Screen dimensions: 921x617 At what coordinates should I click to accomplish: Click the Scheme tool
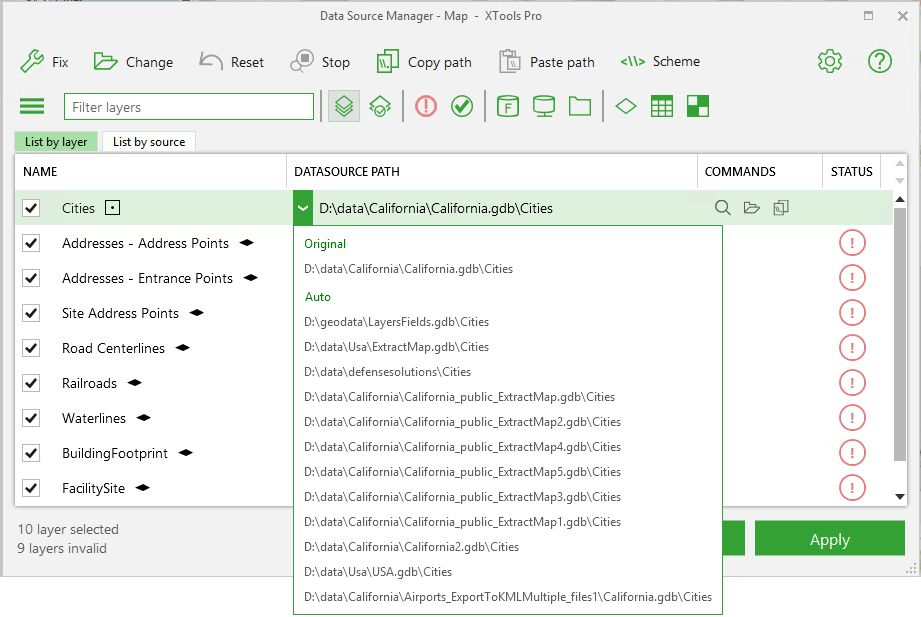(660, 61)
